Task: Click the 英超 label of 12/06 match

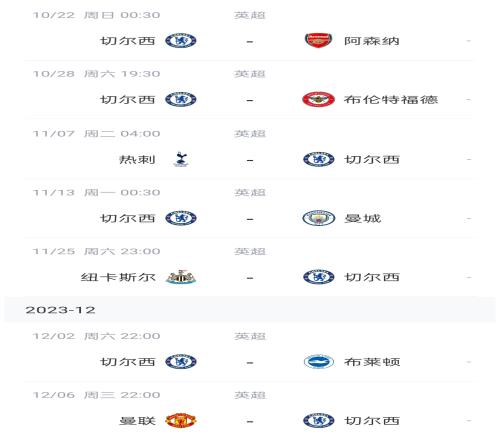Action: tap(250, 395)
